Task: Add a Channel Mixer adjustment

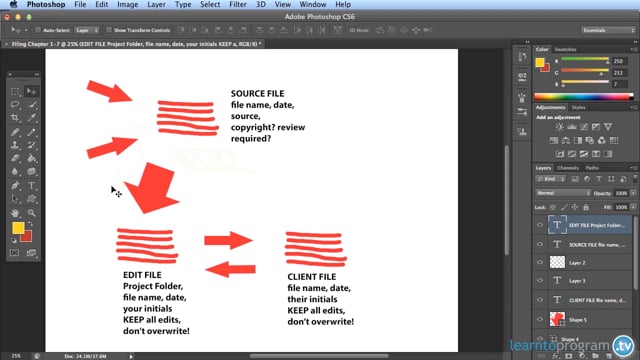Action: 602,140
